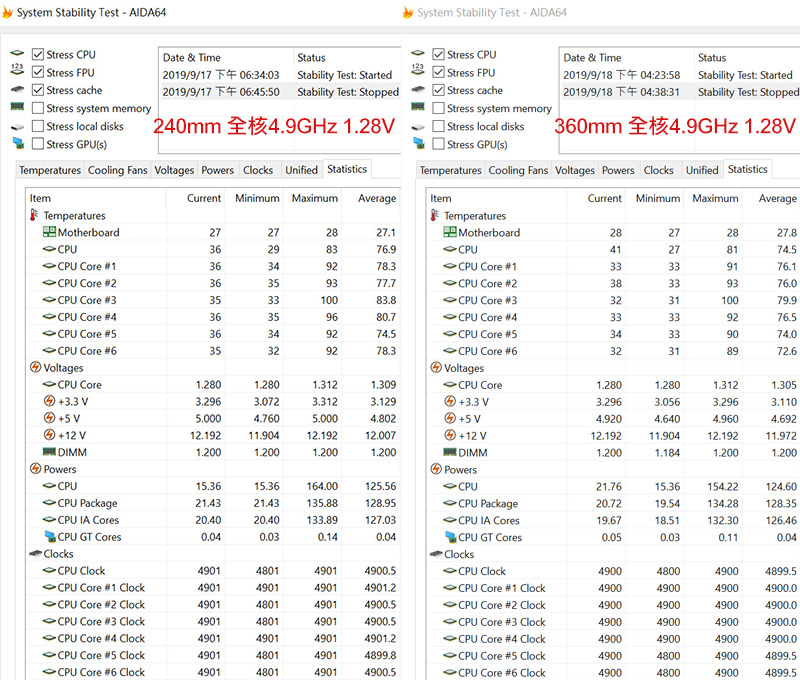Viewport: 800px width, 680px height.
Task: Click Item column header in left window
Action: [x=95, y=198]
